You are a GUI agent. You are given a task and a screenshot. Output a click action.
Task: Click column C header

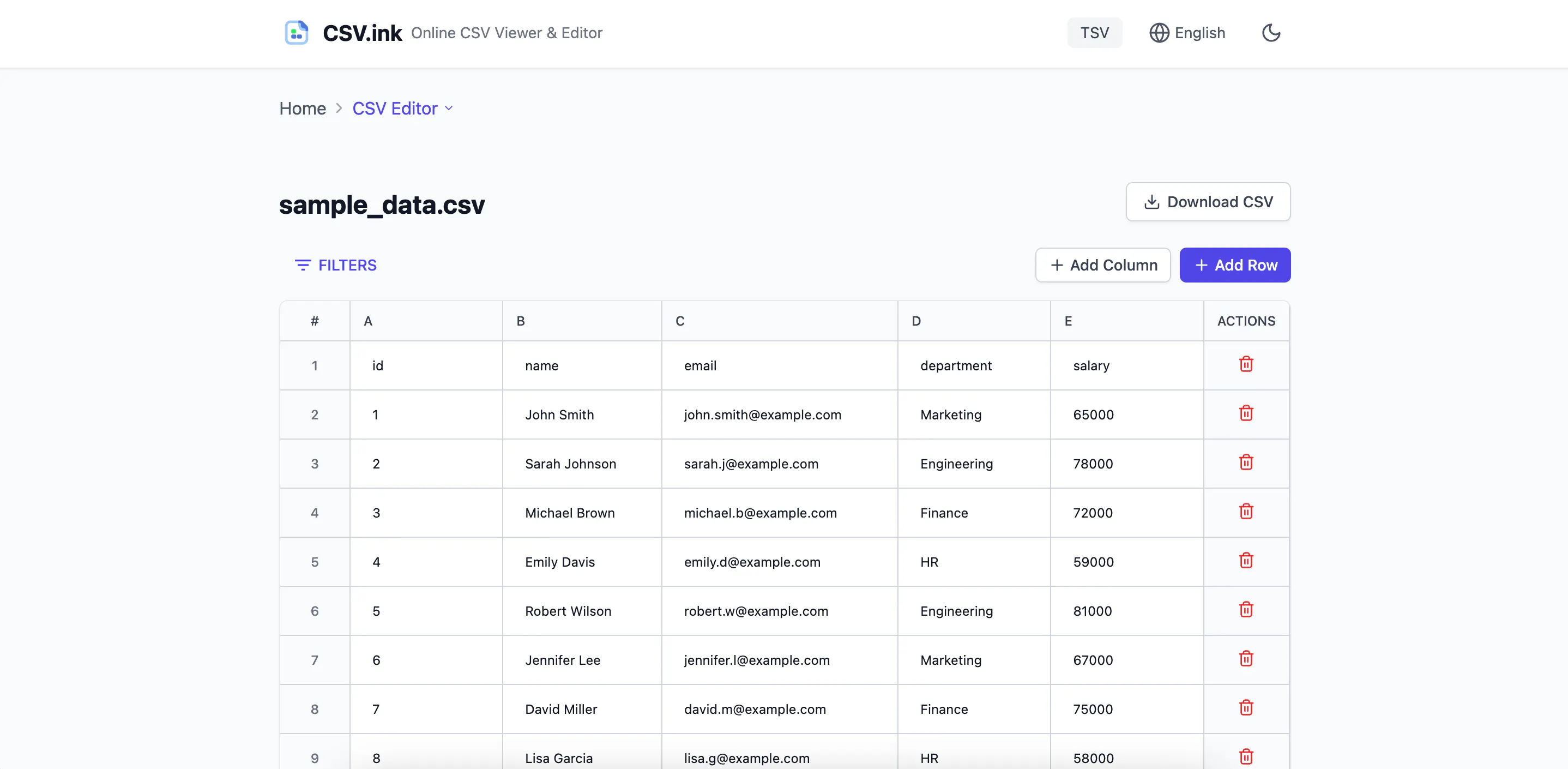click(780, 321)
